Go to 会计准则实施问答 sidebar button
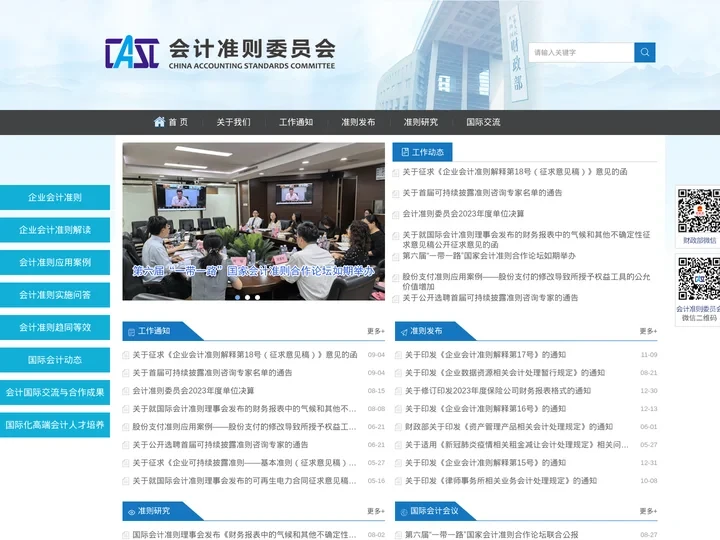The image size is (720, 540). coord(55,295)
